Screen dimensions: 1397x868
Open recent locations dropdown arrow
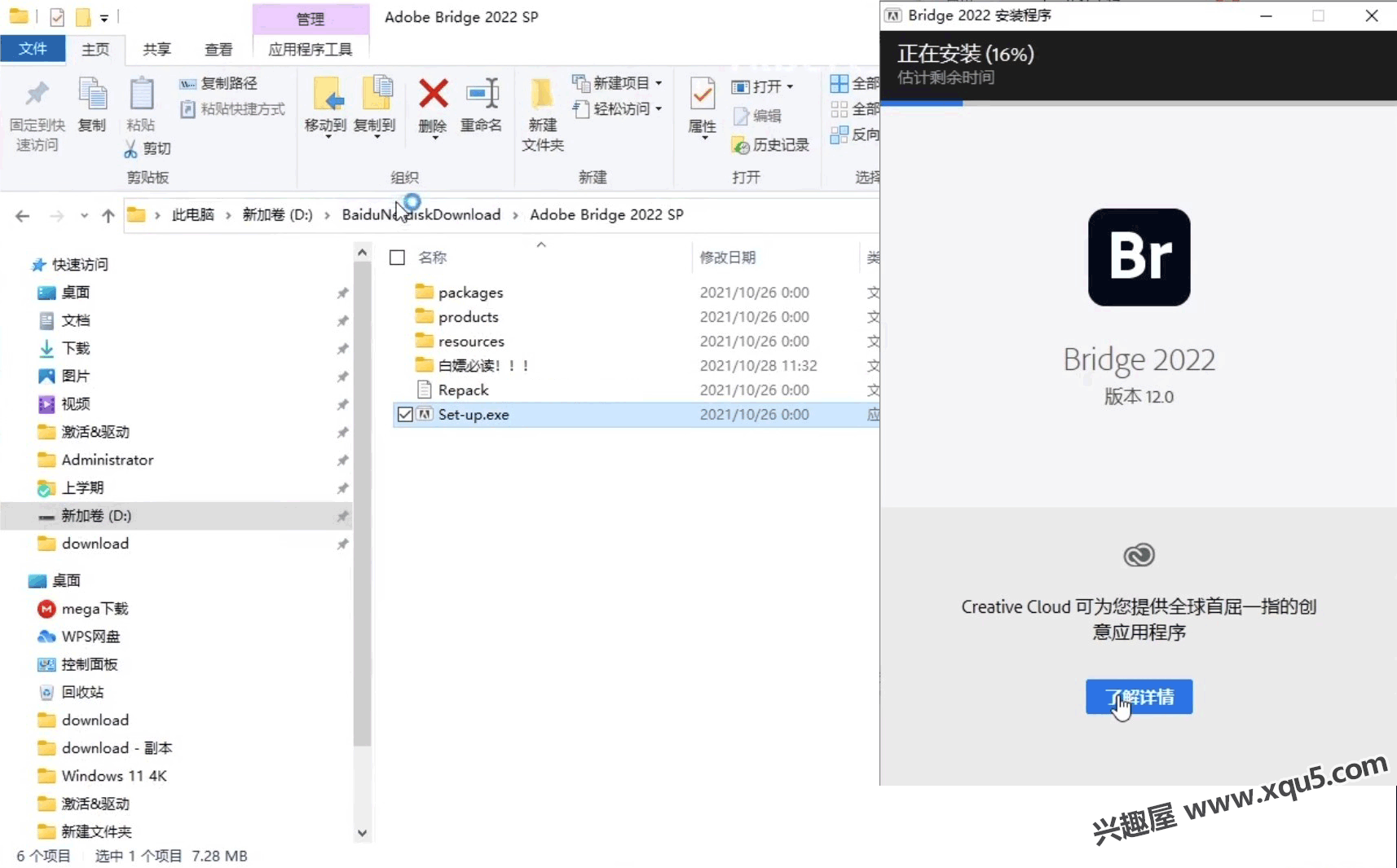click(84, 216)
